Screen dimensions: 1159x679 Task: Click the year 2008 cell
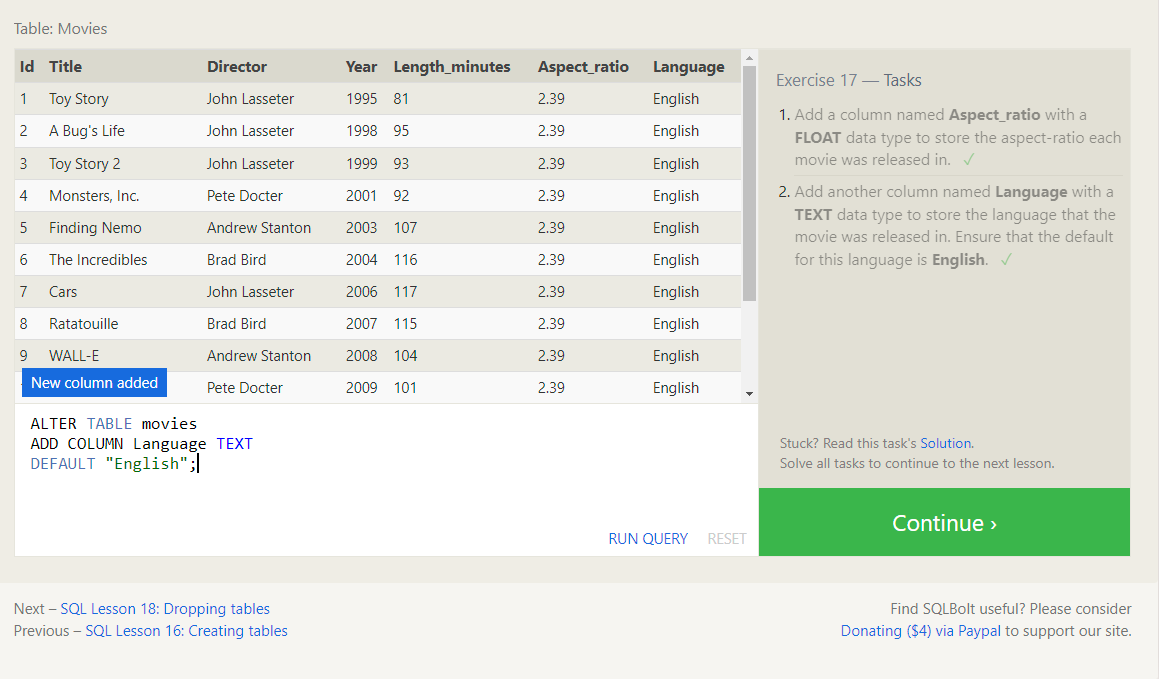point(361,355)
